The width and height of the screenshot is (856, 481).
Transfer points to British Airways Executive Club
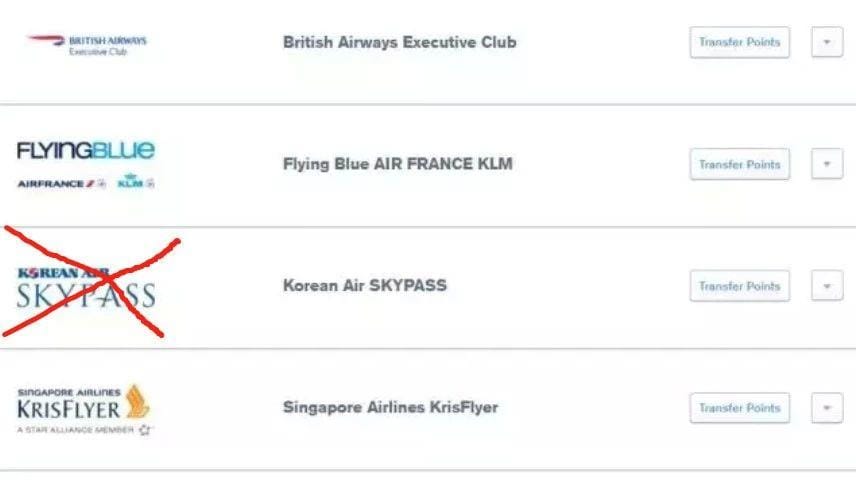point(739,43)
